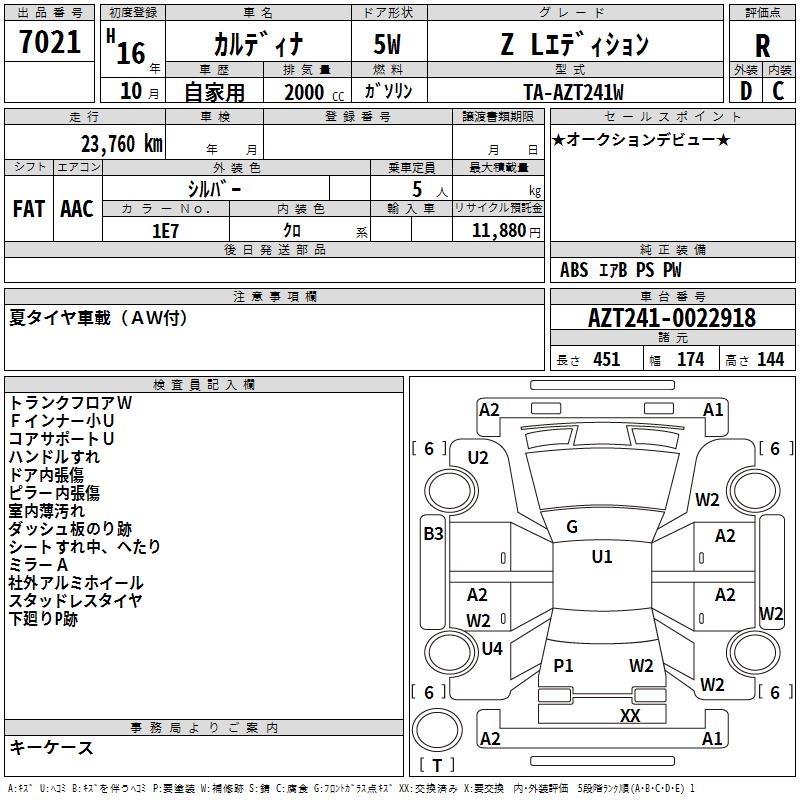
Task: Select the P1 mark on rear hatch
Action: [x=563, y=665]
